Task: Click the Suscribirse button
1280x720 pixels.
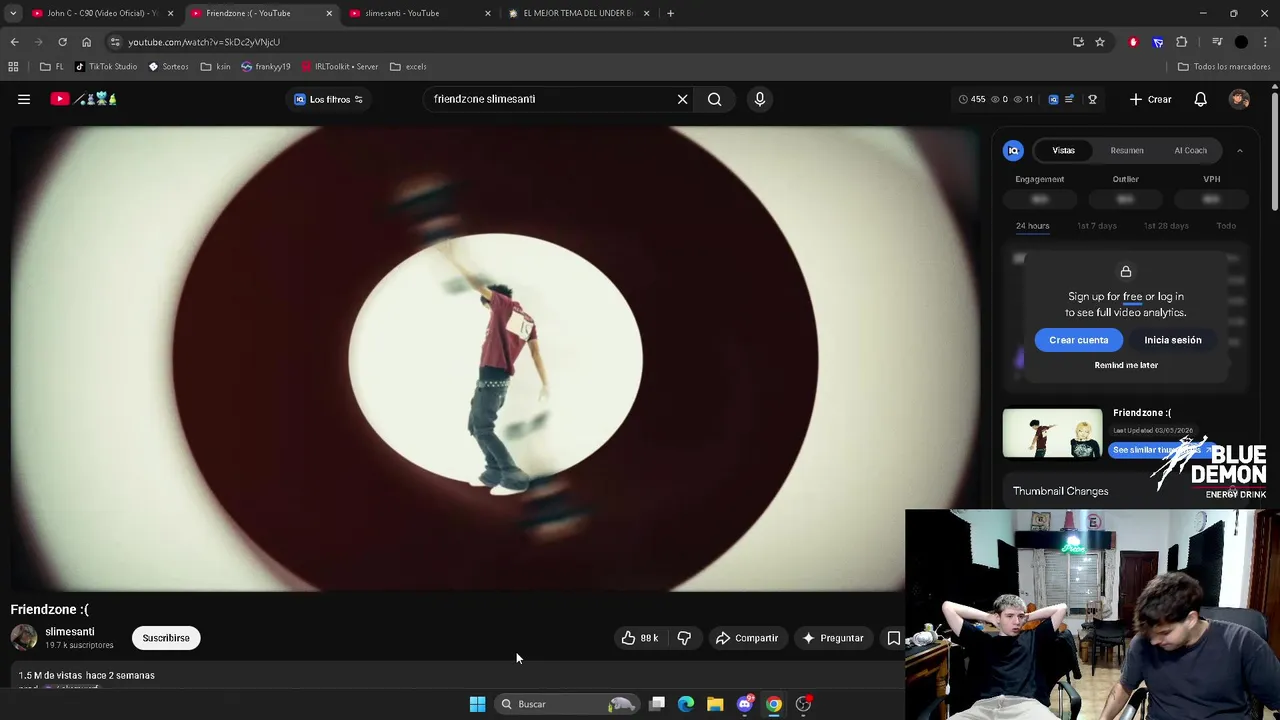Action: coord(166,638)
